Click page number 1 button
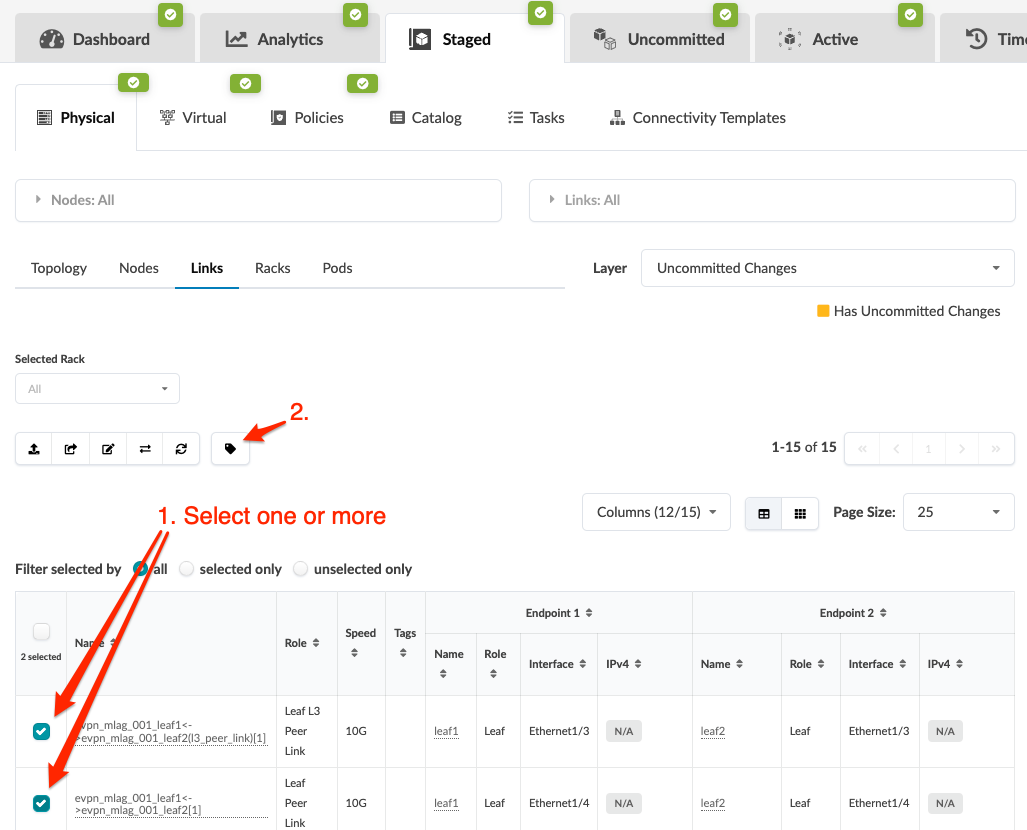 pos(928,449)
